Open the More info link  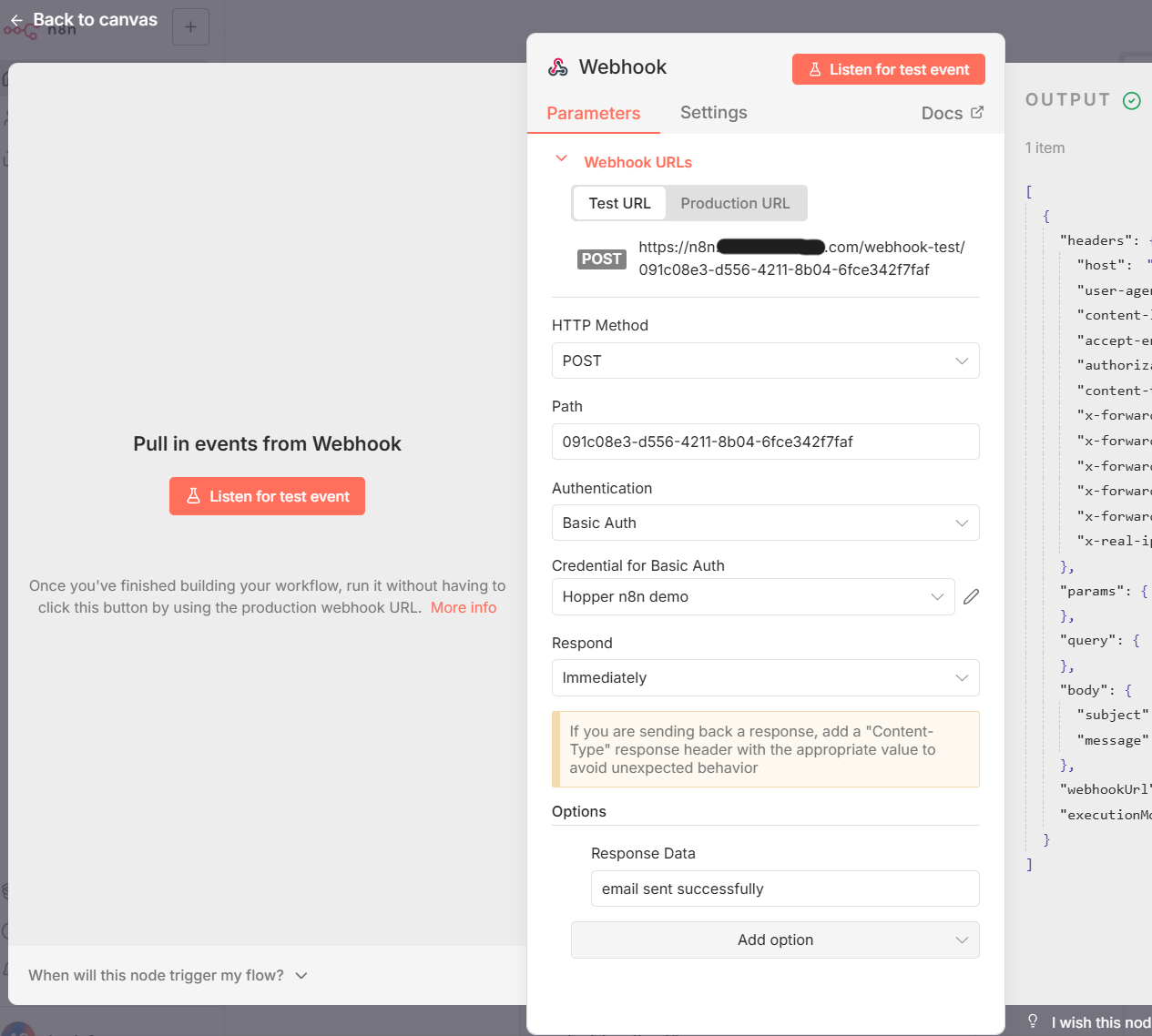(464, 607)
